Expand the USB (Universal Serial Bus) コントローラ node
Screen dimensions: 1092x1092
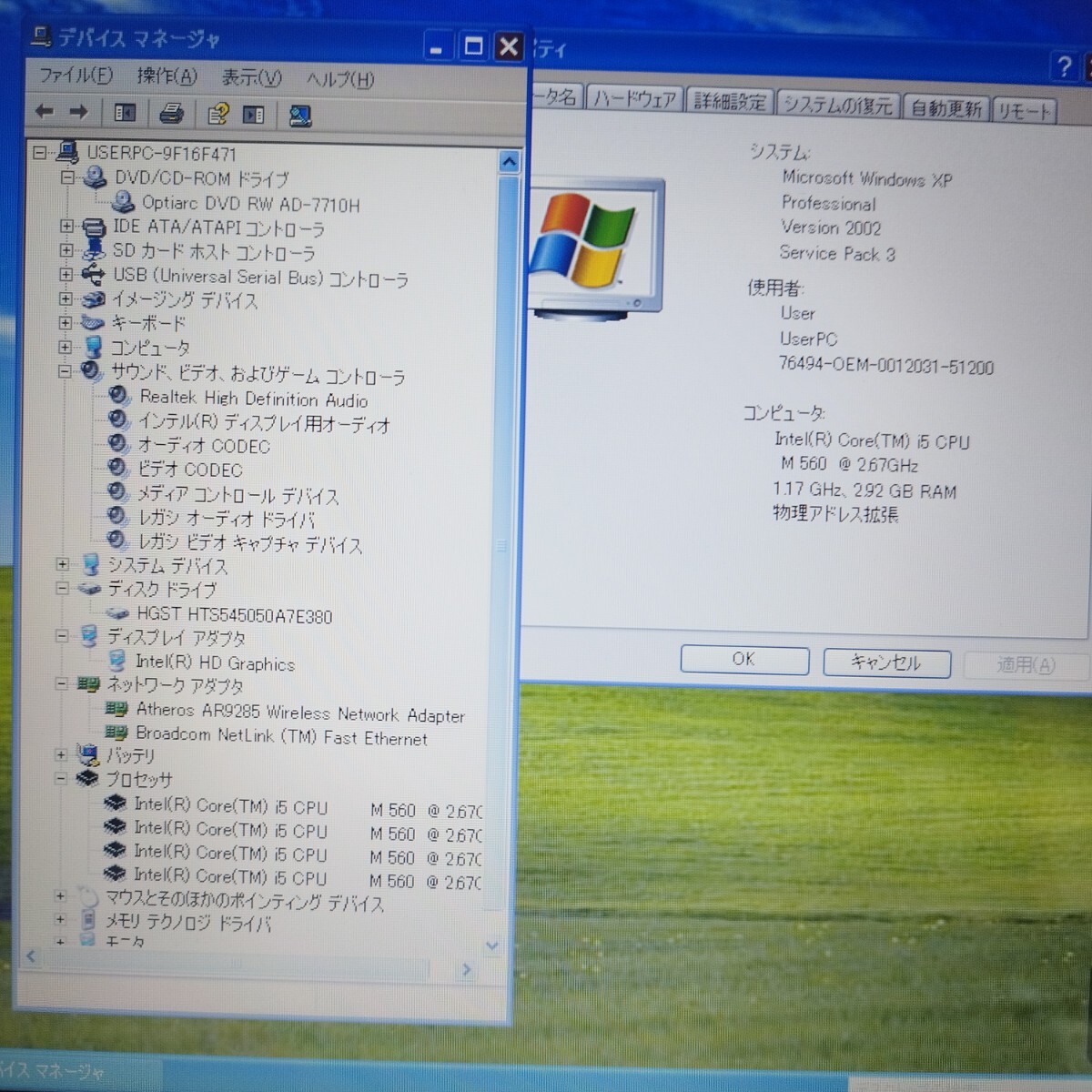coord(66,274)
